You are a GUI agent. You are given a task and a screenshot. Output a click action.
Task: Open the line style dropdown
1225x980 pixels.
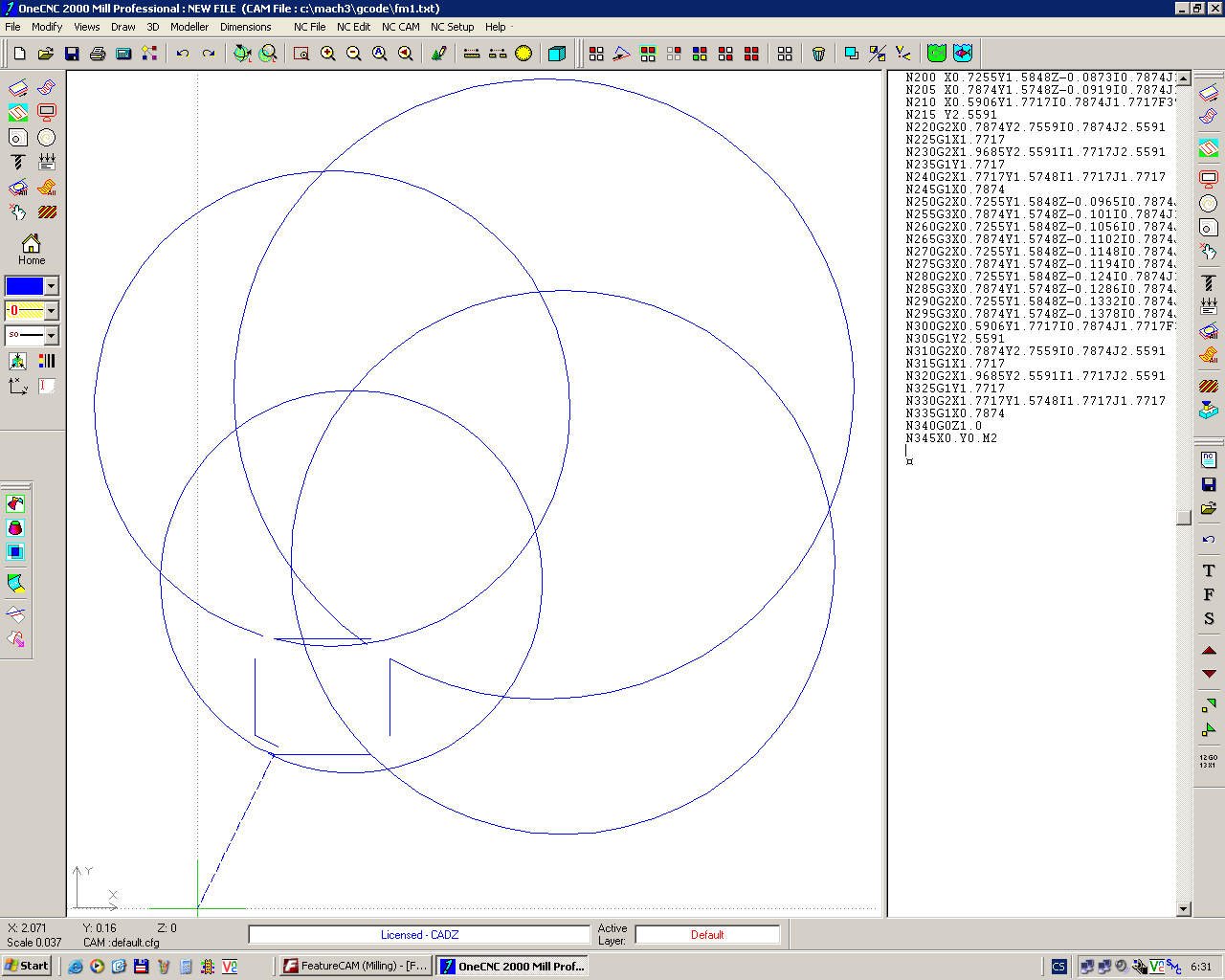51,336
